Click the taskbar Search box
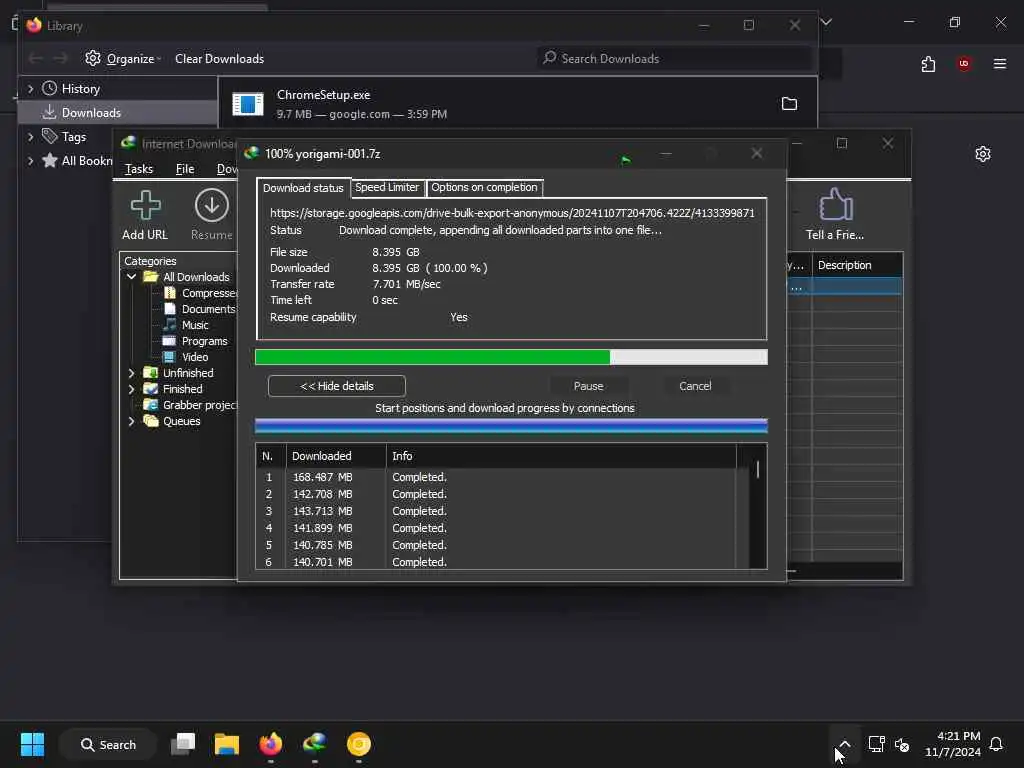This screenshot has height=768, width=1024. pos(108,744)
